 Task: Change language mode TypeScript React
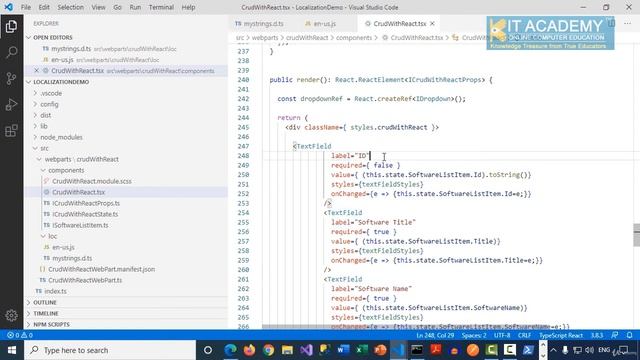[561, 335]
